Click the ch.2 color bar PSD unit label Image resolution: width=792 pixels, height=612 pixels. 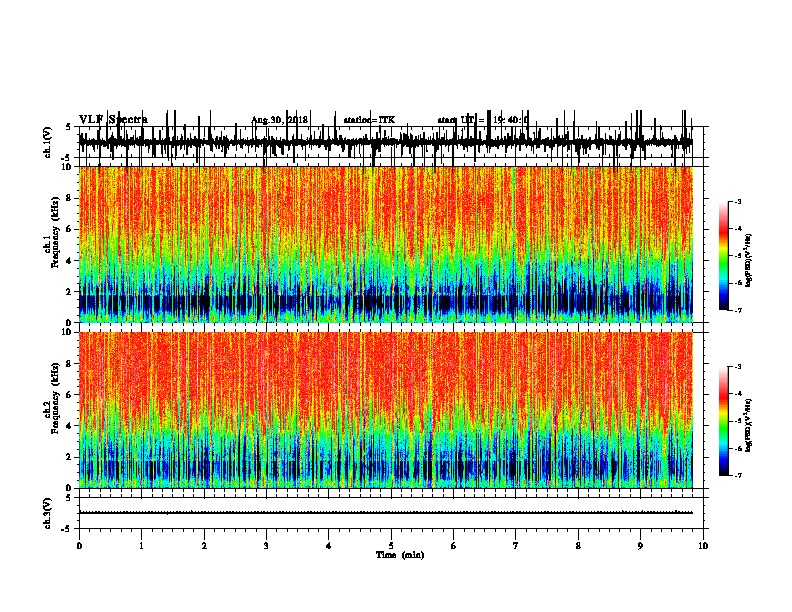(749, 426)
